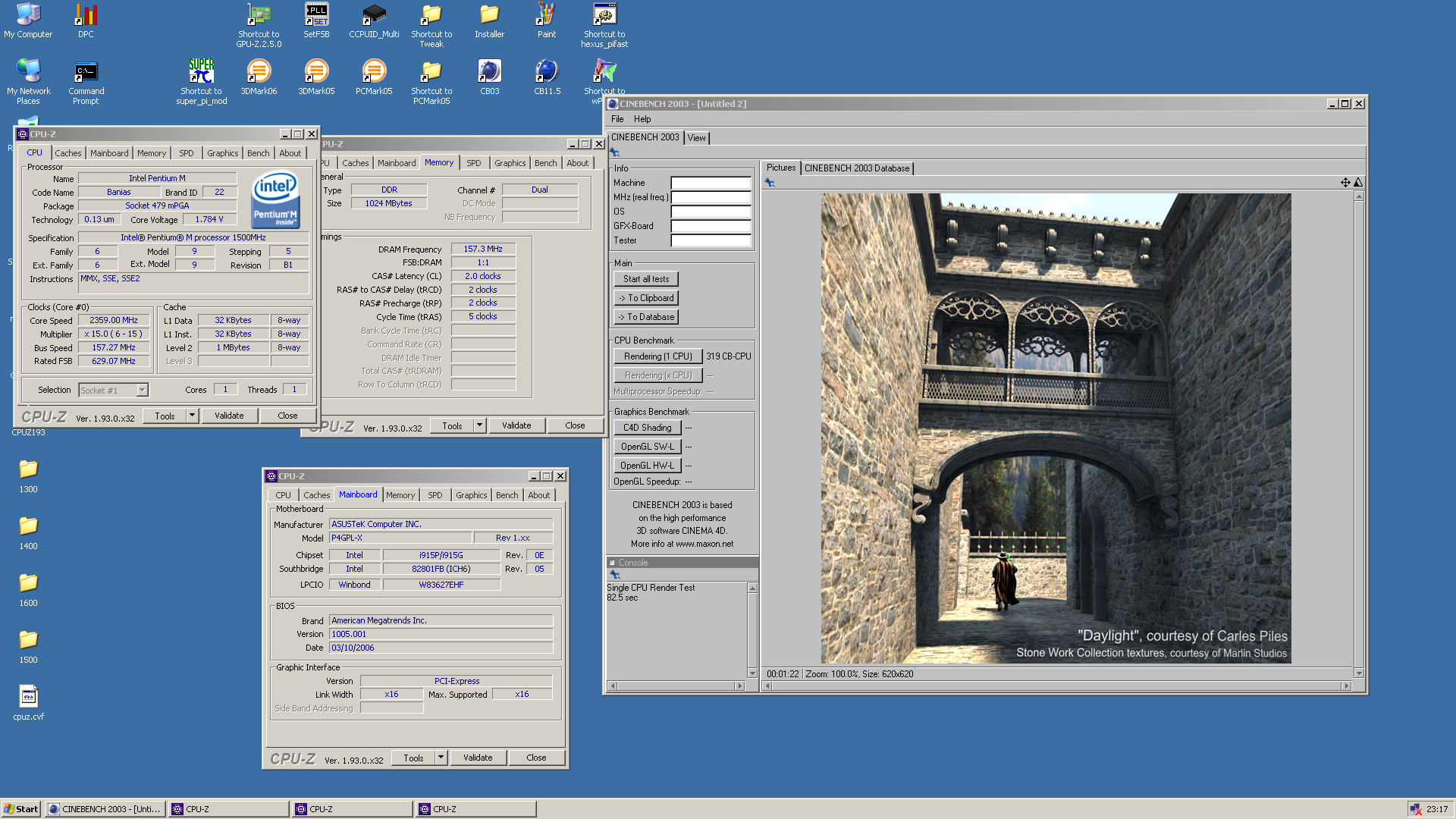Expand Tools dropdown arrow in Mainboard window
The height and width of the screenshot is (819, 1456).
pos(441,758)
